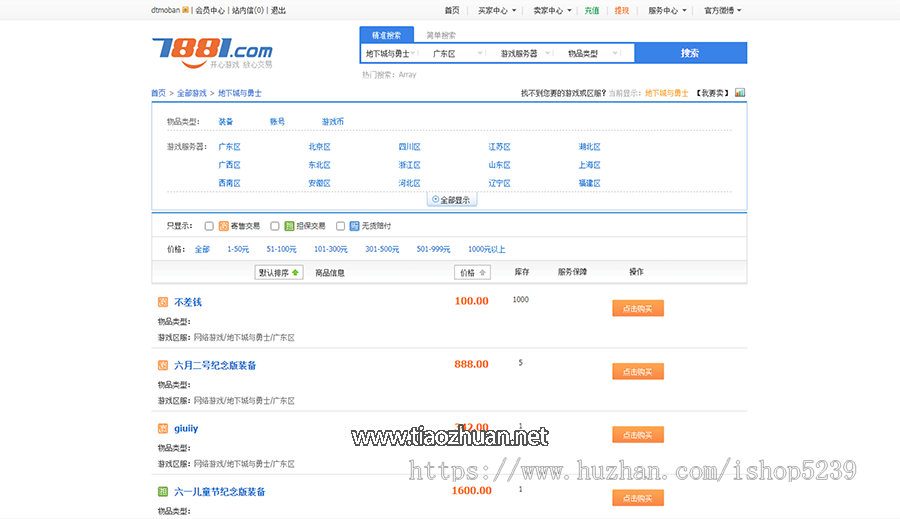Filter by the 51-100元 price range
The width and height of the screenshot is (900, 519).
281,249
